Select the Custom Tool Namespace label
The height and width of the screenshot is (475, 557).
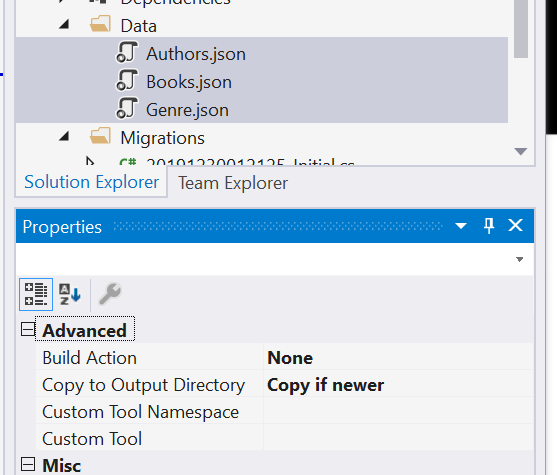(x=140, y=412)
